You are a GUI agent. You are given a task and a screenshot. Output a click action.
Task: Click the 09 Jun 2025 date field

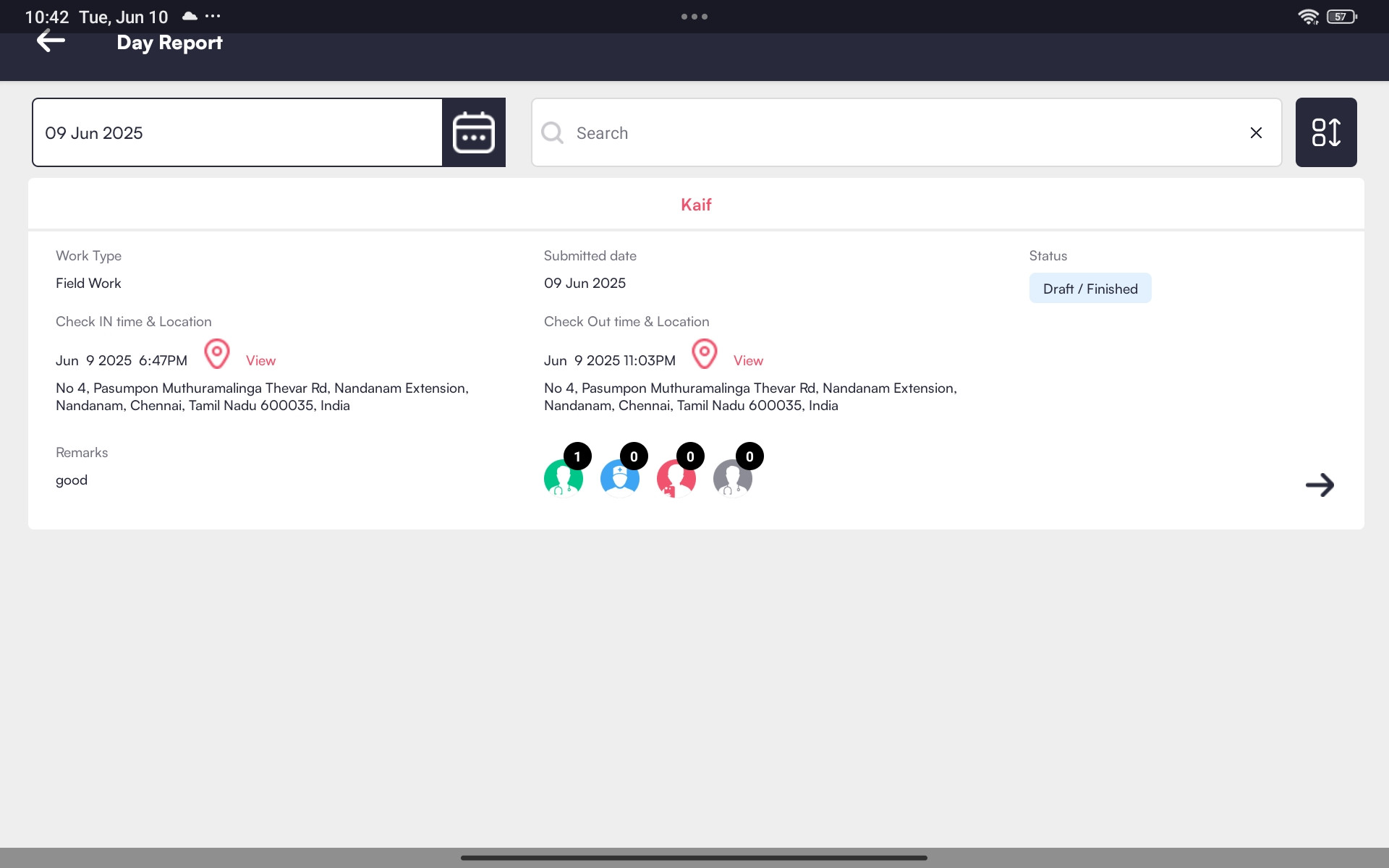[x=237, y=132]
